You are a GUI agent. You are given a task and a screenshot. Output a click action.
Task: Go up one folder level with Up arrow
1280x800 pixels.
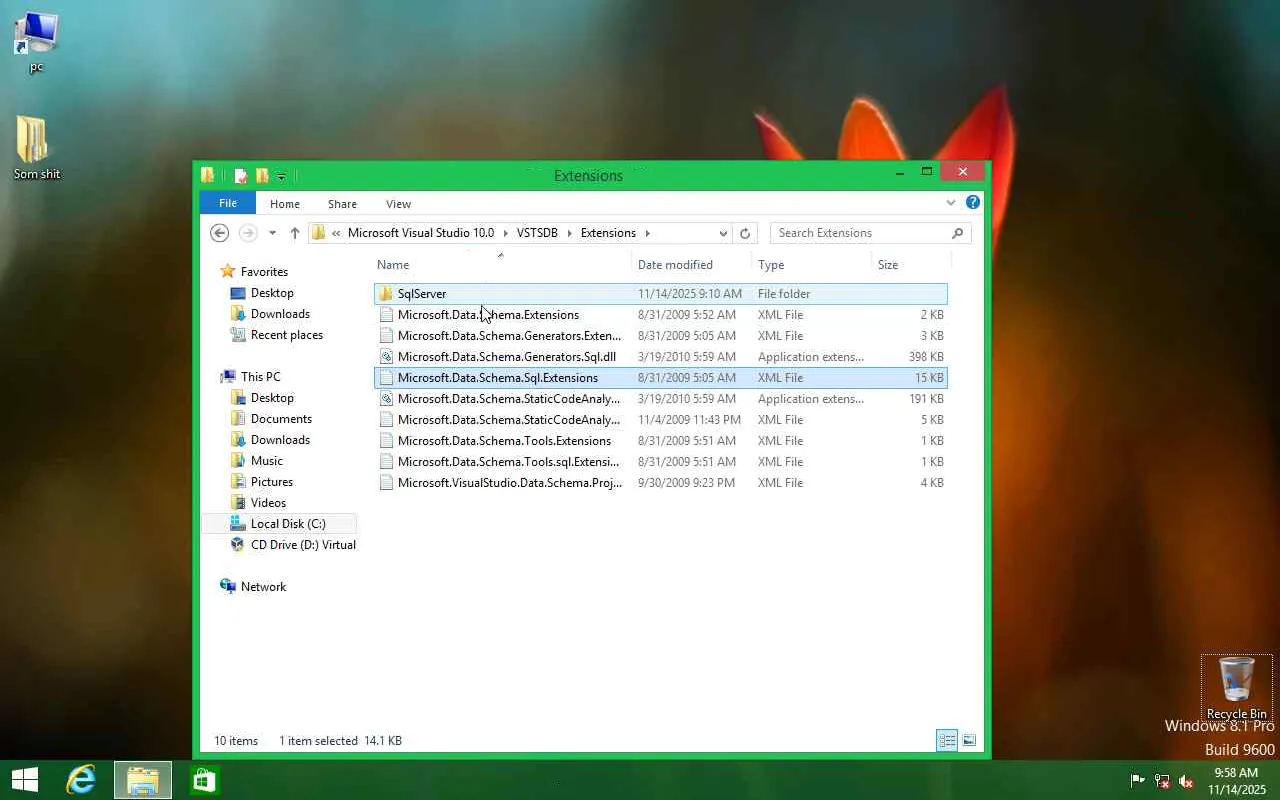pos(294,233)
